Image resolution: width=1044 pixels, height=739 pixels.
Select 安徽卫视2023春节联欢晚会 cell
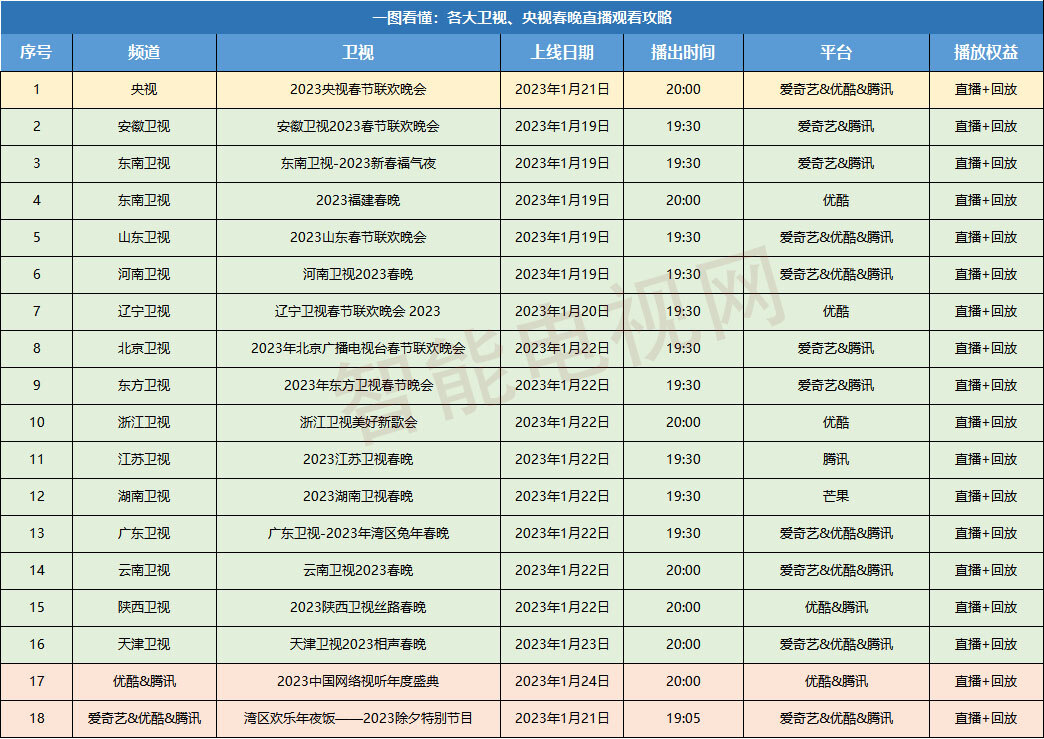click(358, 126)
